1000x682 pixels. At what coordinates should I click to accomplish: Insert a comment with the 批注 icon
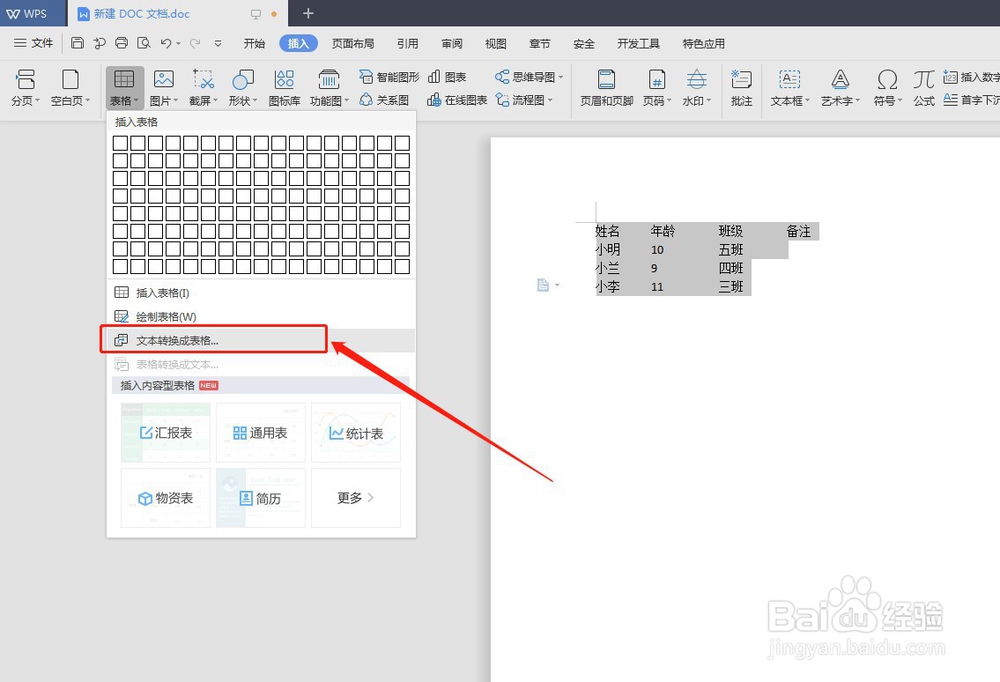(x=741, y=84)
